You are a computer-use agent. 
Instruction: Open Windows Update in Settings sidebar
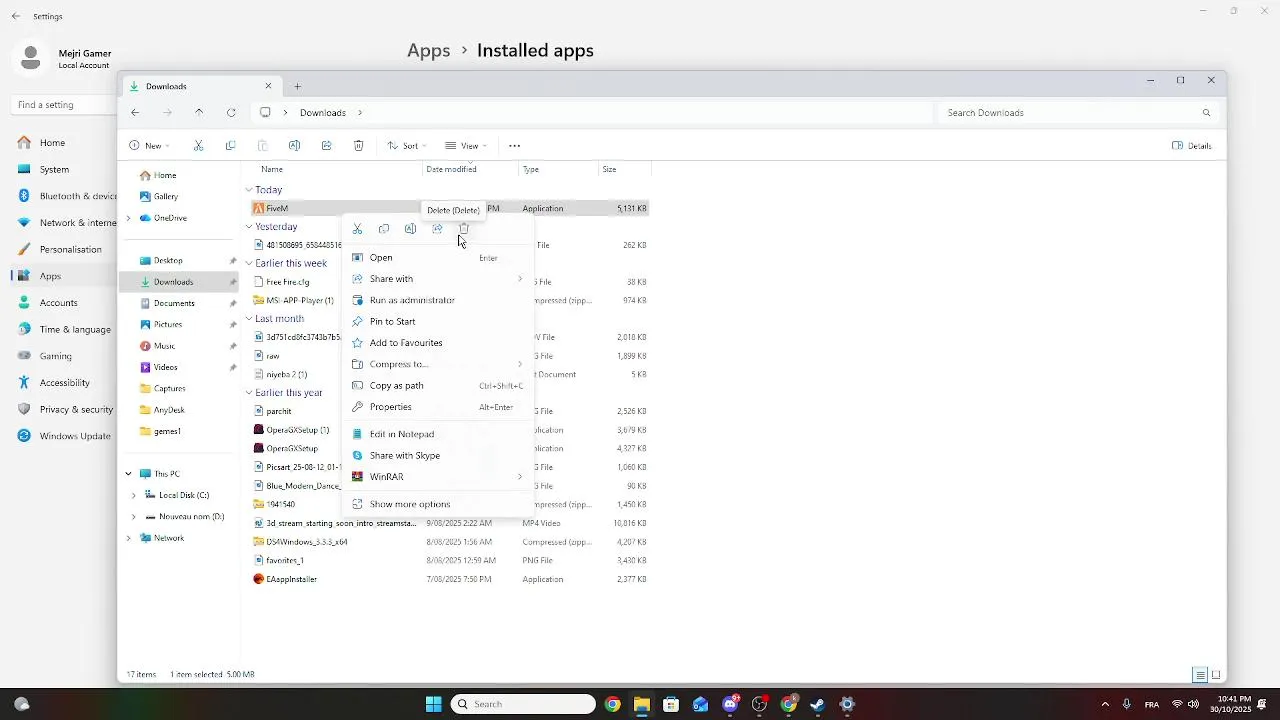coord(64,436)
